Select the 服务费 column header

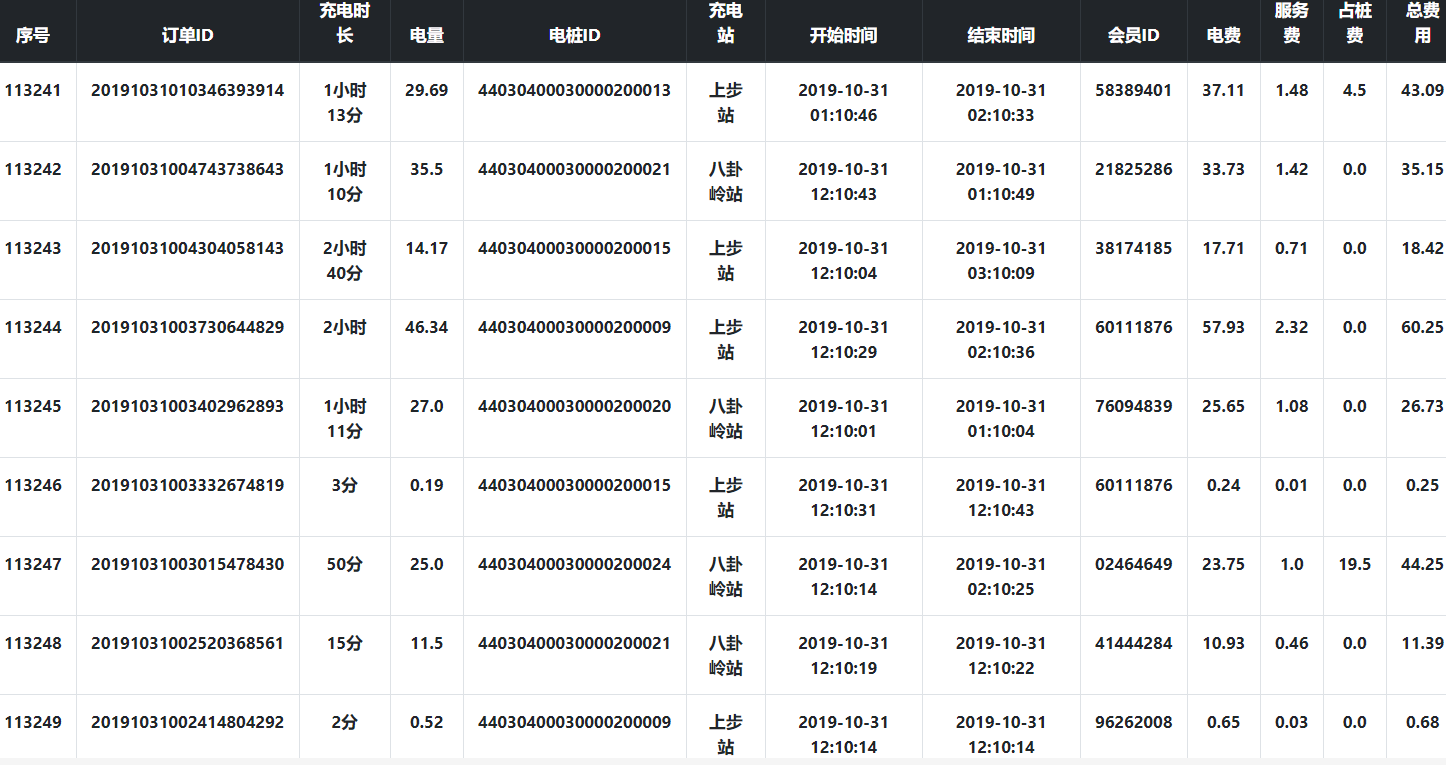1291,23
